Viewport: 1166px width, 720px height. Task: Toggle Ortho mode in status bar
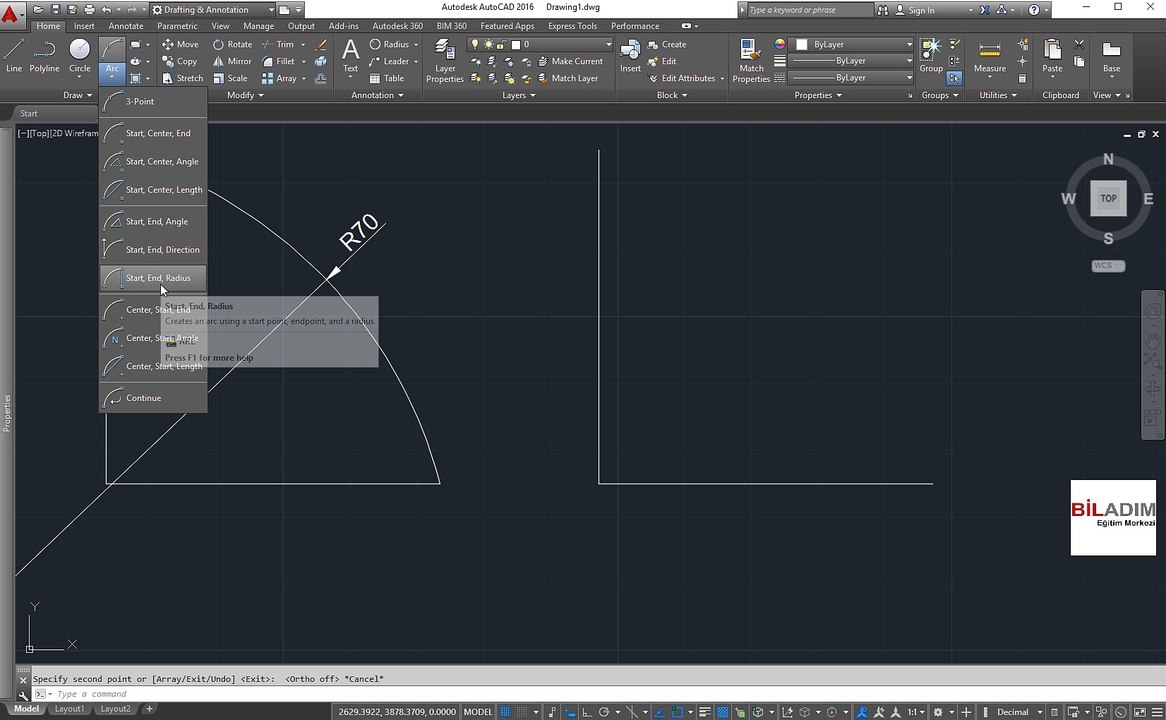tap(587, 712)
